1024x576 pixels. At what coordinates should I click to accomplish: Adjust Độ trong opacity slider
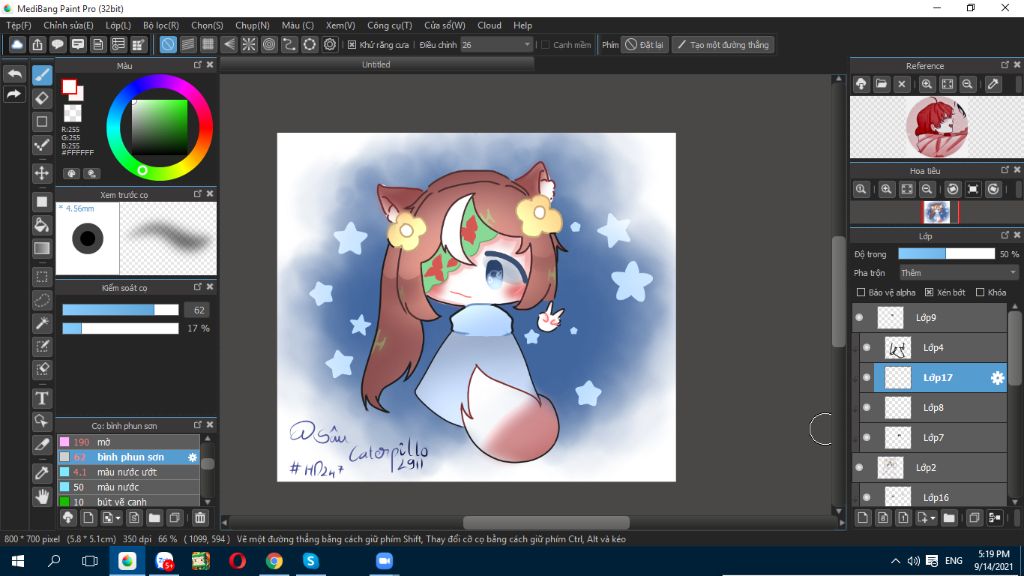click(946, 254)
